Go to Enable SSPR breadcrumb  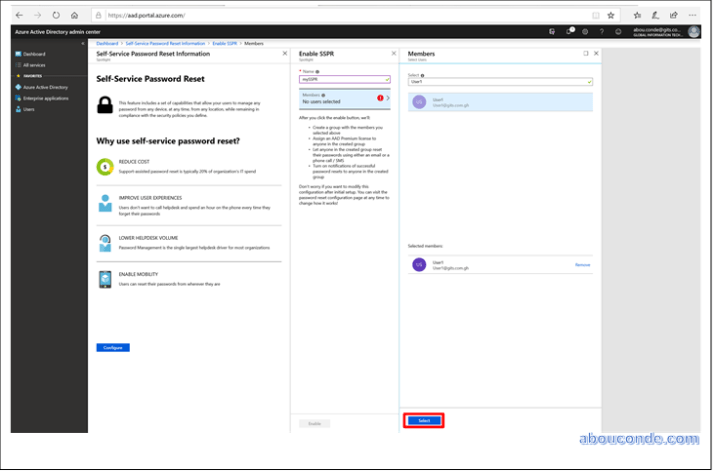(x=224, y=44)
